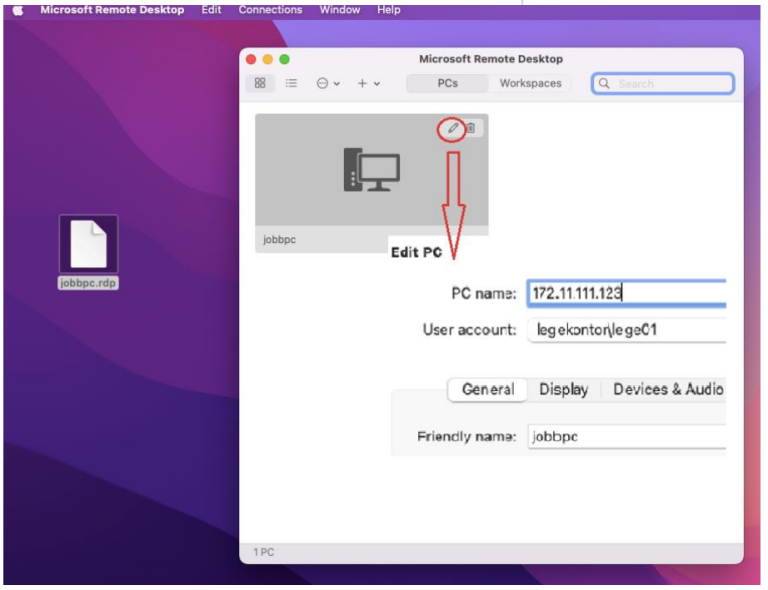Select the jobbpc computer thumbnail
Screen dimensions: 768x590
coord(372,170)
